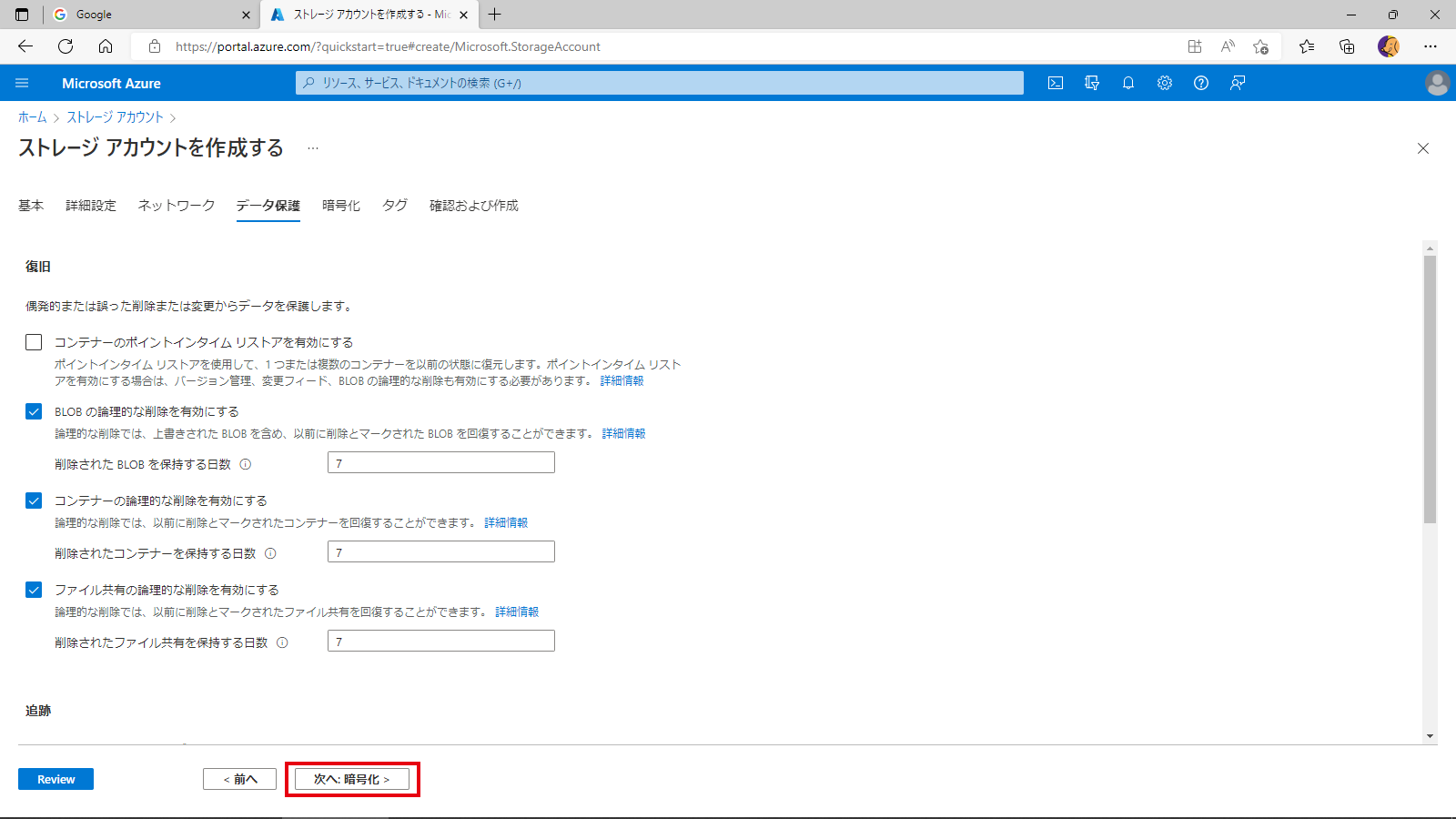Open the directories and subscriptions filter icon
1456x819 pixels.
pyautogui.click(x=1092, y=83)
